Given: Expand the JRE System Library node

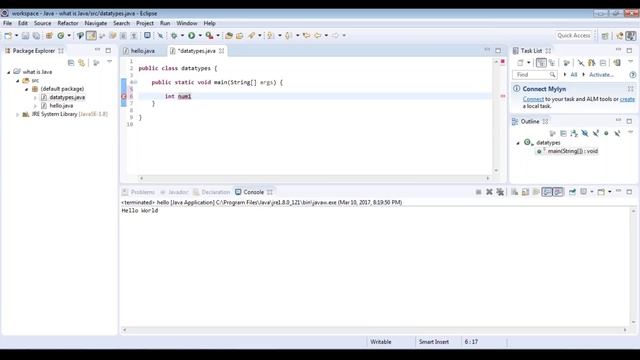Looking at the screenshot, I should pyautogui.click(x=18, y=115).
